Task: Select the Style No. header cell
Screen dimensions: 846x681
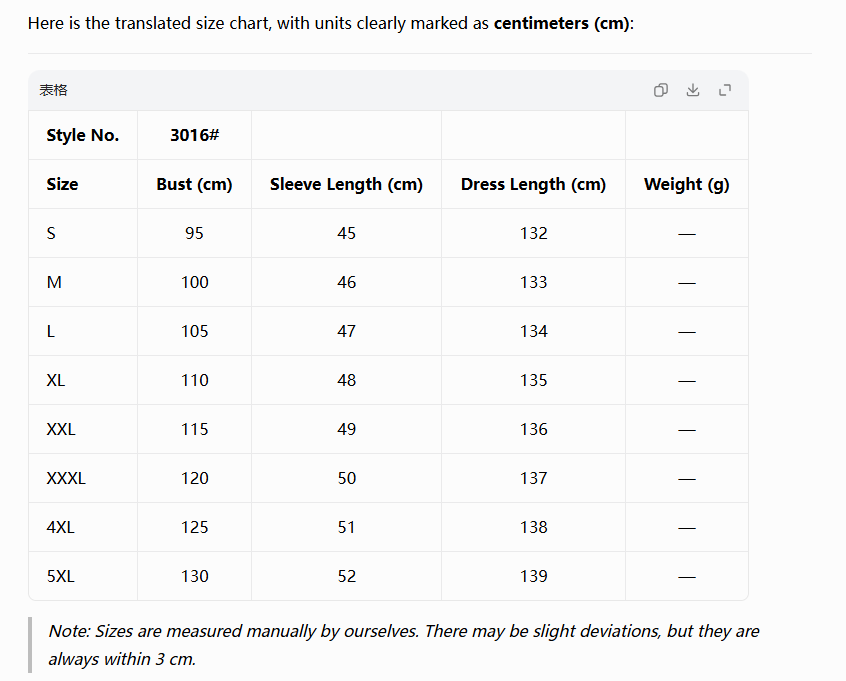Action: click(x=83, y=135)
